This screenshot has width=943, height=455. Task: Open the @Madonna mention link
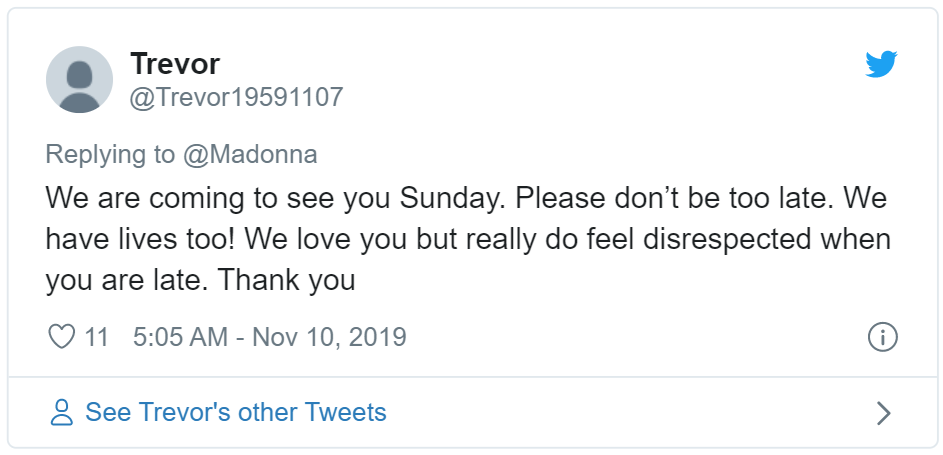tap(250, 154)
